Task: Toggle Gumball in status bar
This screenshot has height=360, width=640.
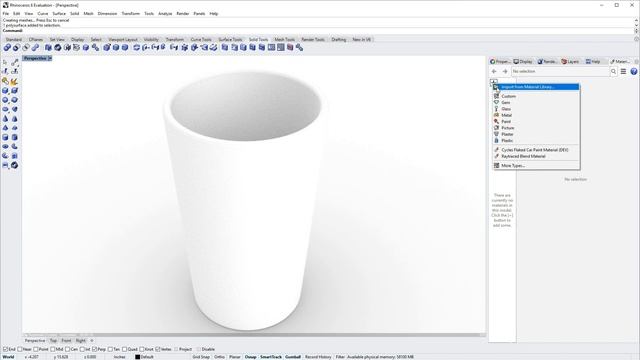Action: click(293, 357)
